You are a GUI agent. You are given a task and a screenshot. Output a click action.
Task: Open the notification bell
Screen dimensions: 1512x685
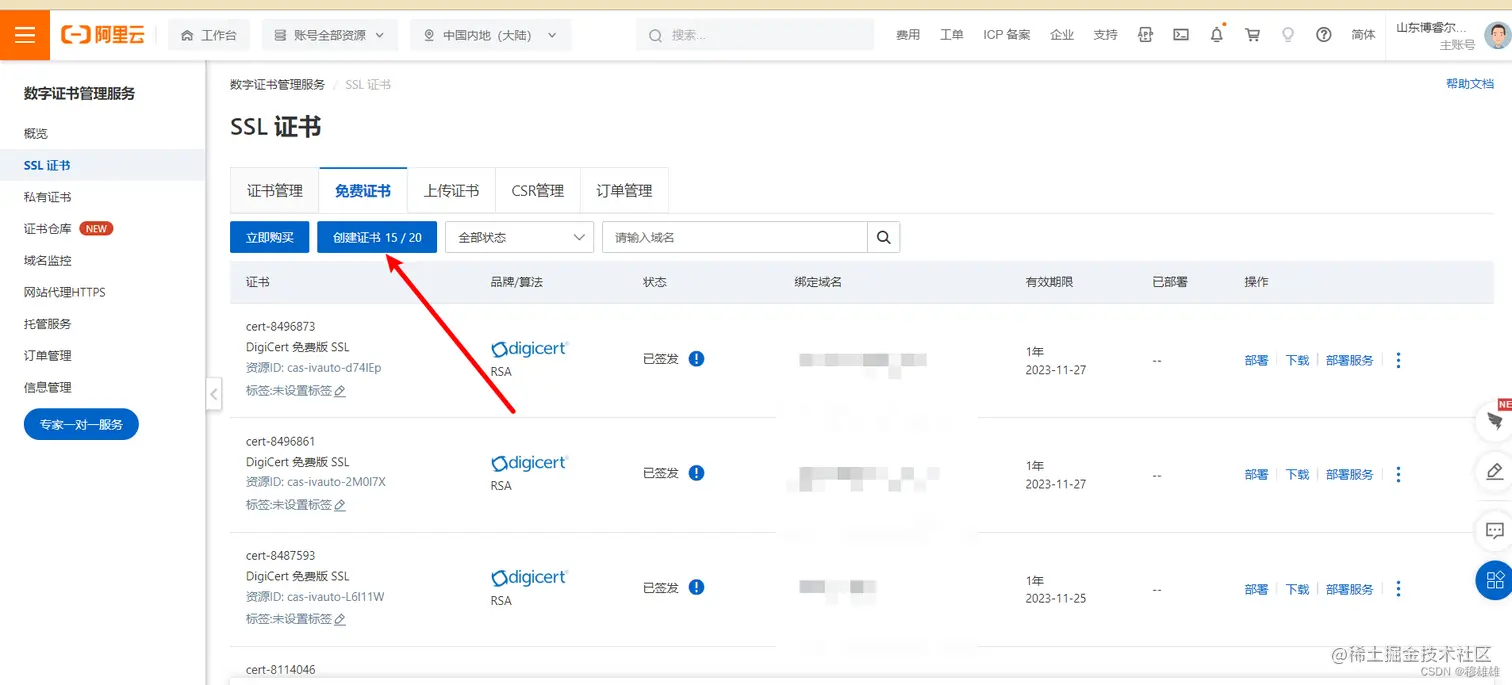1217,34
